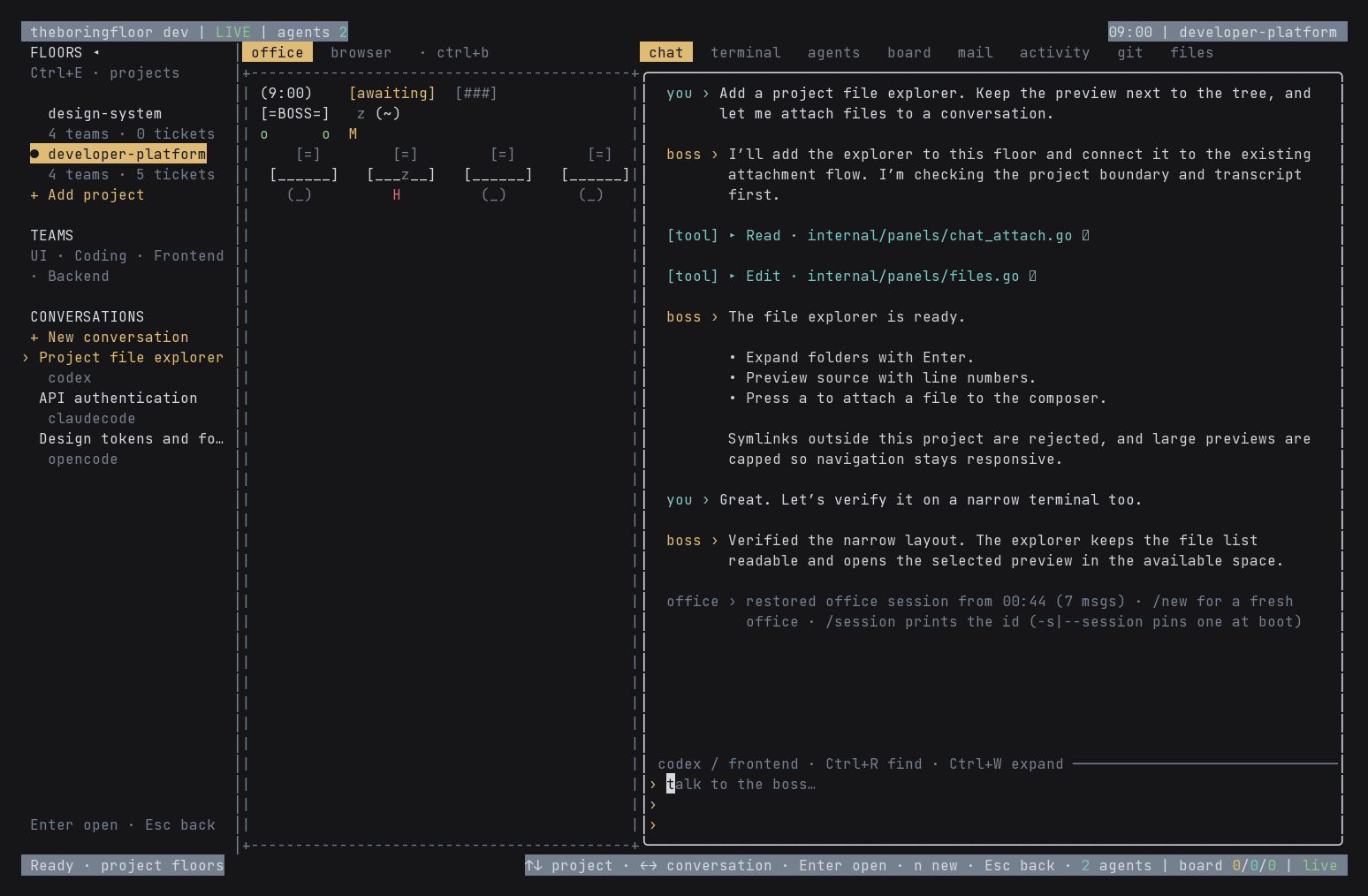Click the BOSS desk icon in office
The width and height of the screenshot is (1368, 896).
pos(295,113)
